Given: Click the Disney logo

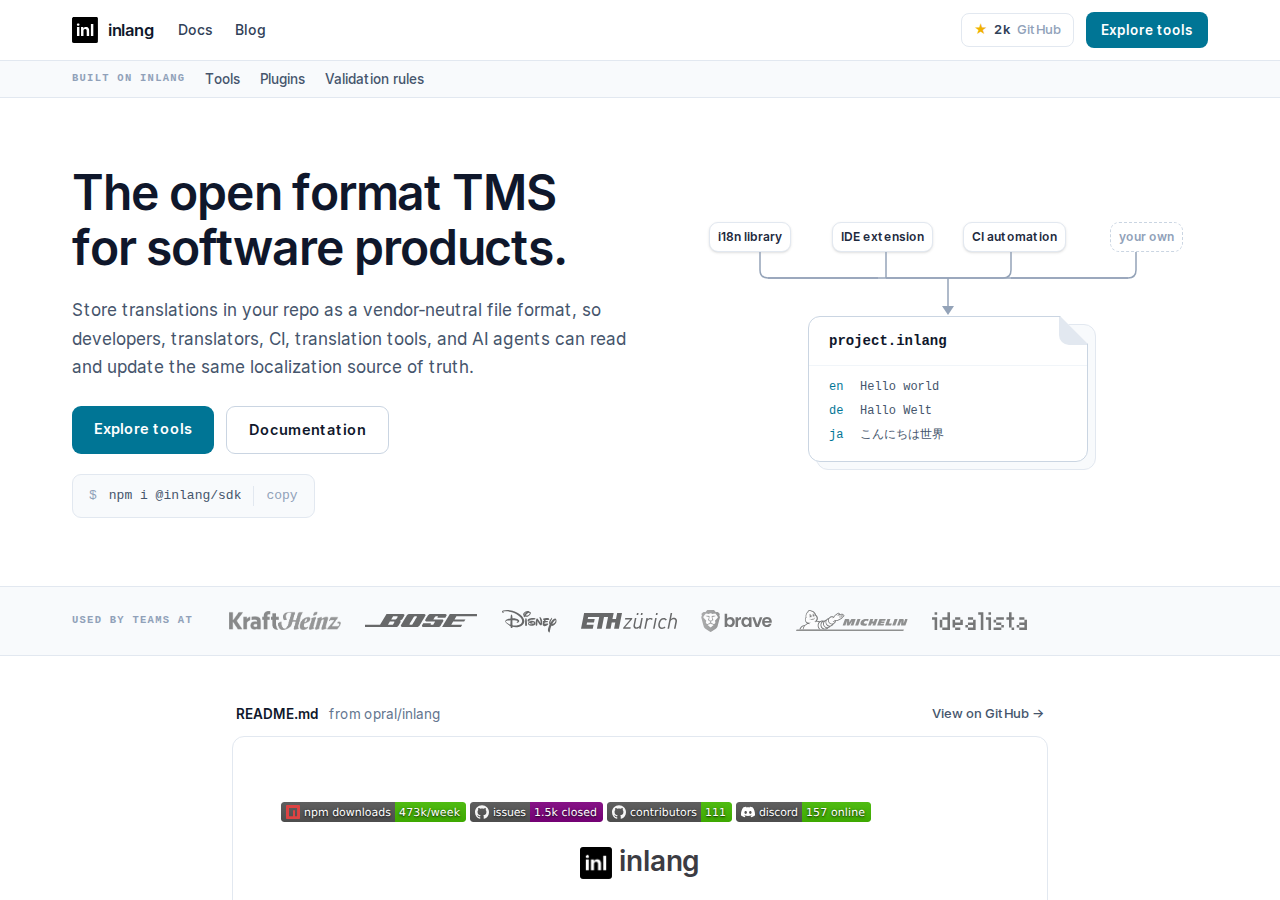Looking at the screenshot, I should pyautogui.click(x=529, y=621).
